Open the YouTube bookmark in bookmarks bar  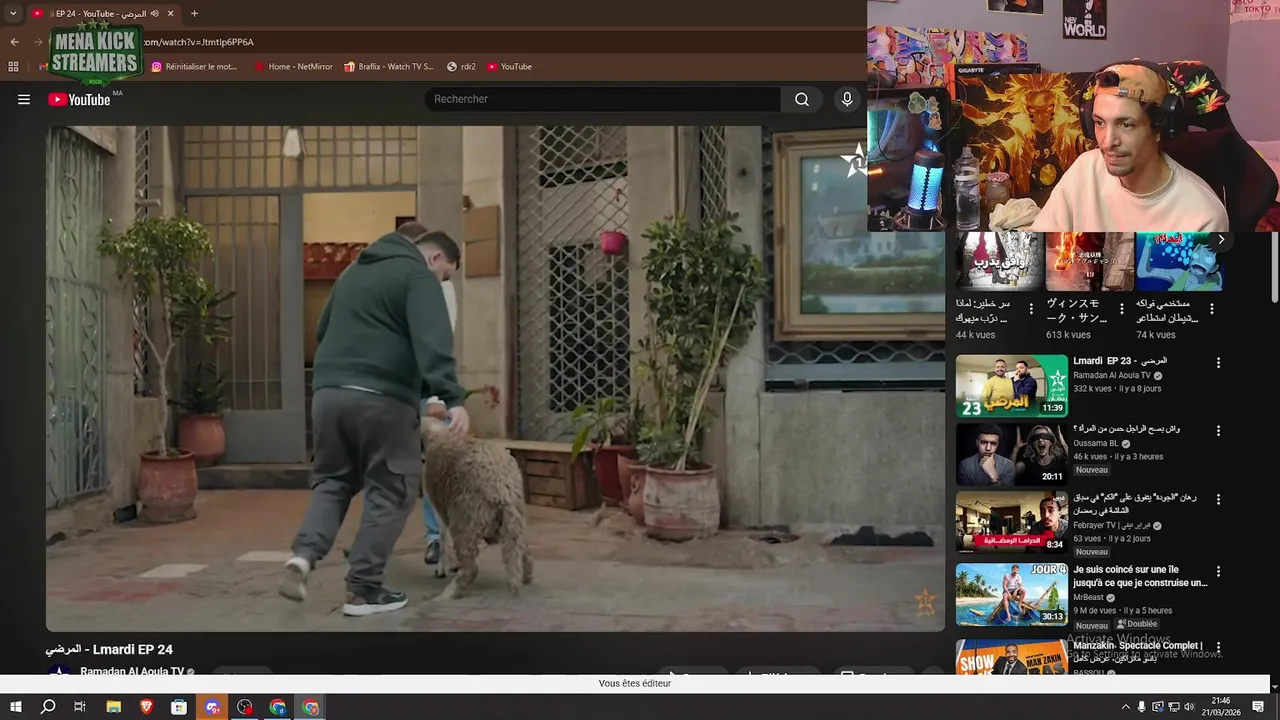pyautogui.click(x=510, y=66)
